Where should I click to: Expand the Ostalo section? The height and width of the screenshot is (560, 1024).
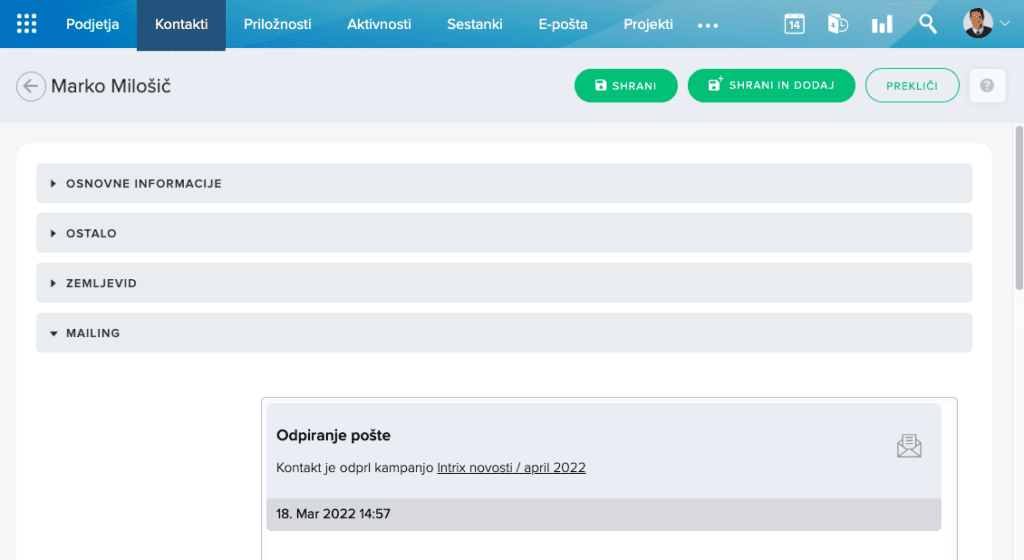coord(91,234)
